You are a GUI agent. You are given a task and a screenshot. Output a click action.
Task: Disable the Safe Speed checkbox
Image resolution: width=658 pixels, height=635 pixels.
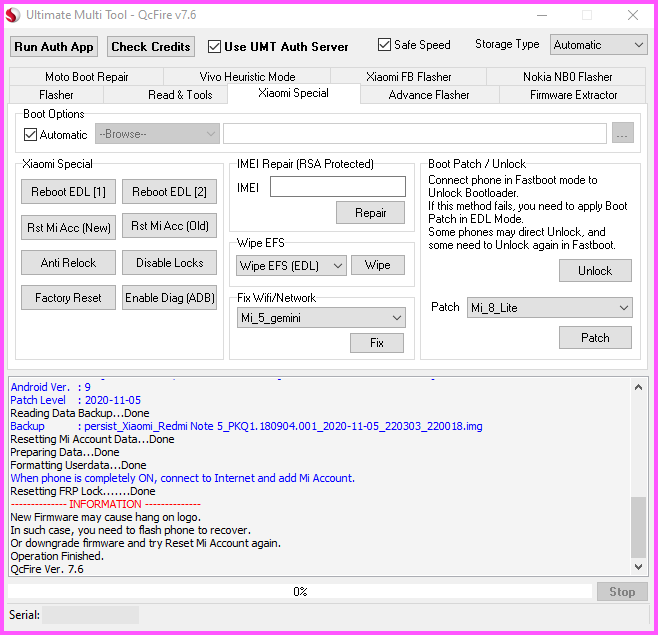[384, 44]
